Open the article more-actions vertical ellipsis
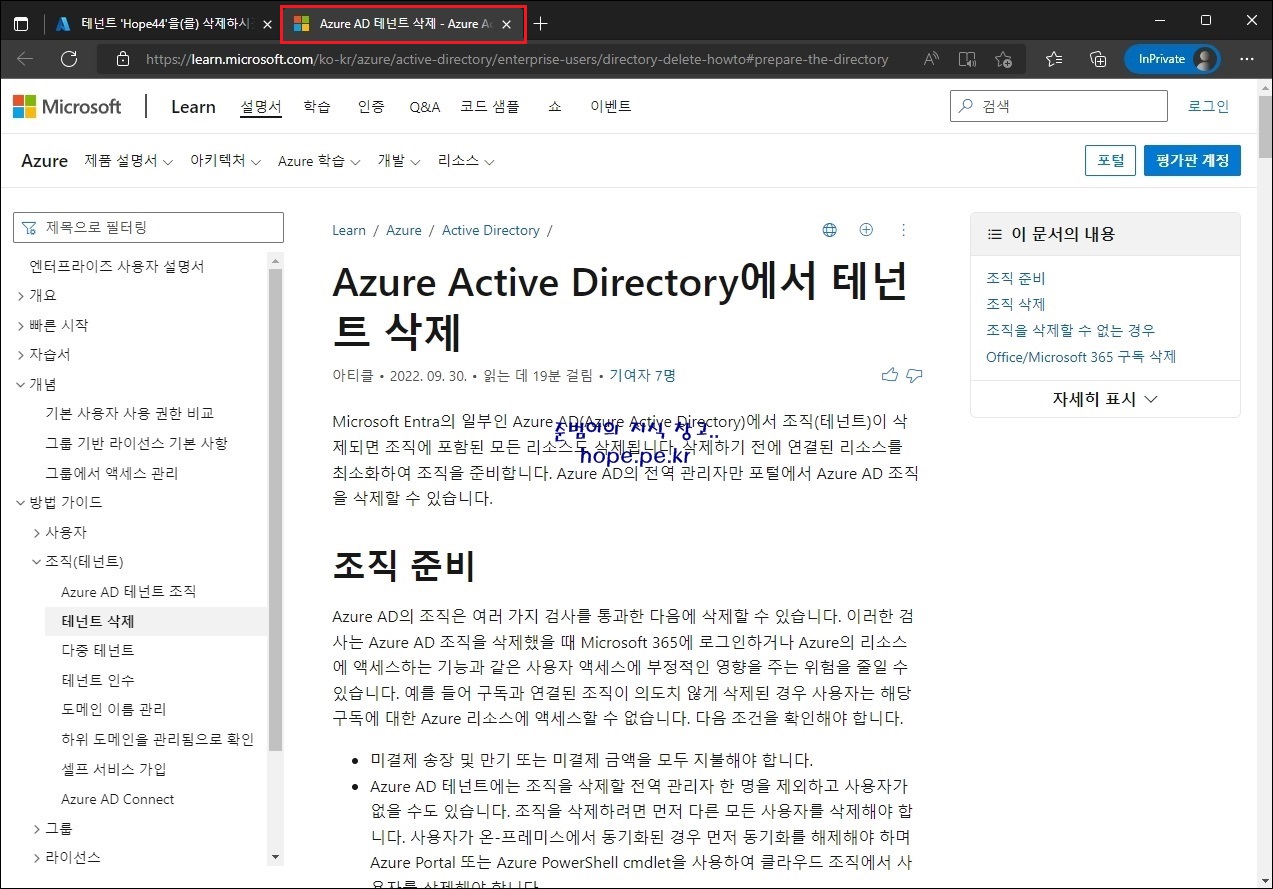 [903, 230]
